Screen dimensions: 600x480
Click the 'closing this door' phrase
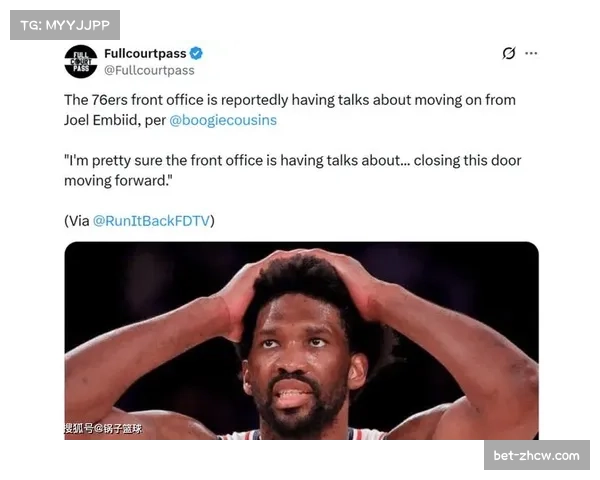[x=467, y=160]
